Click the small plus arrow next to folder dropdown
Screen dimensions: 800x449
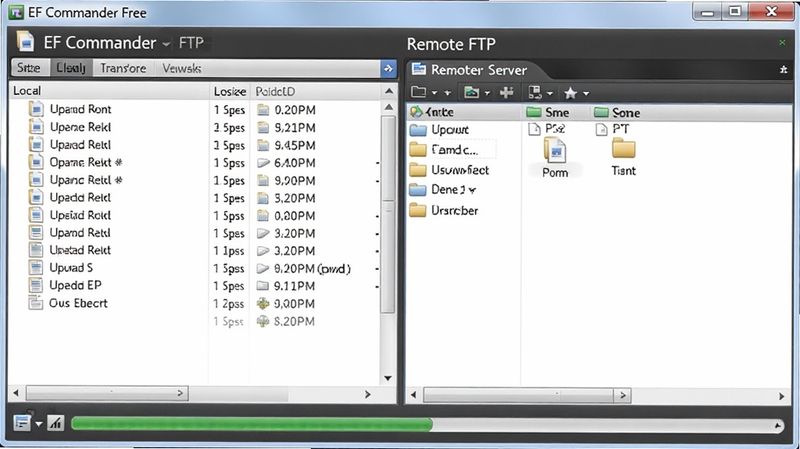tap(447, 93)
